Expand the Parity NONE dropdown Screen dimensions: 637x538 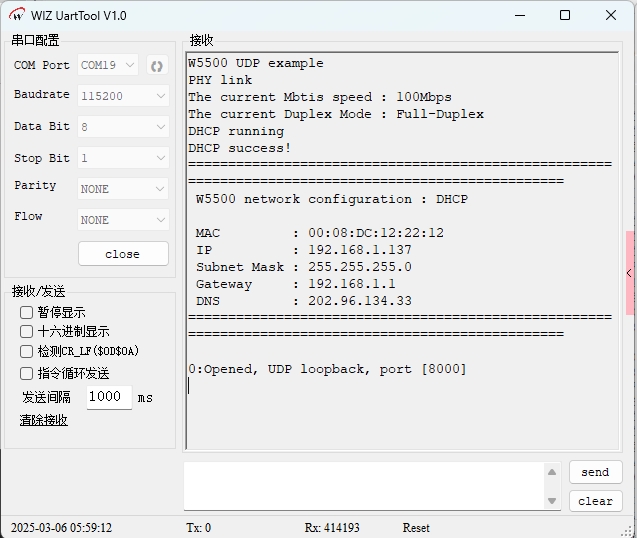[123, 189]
